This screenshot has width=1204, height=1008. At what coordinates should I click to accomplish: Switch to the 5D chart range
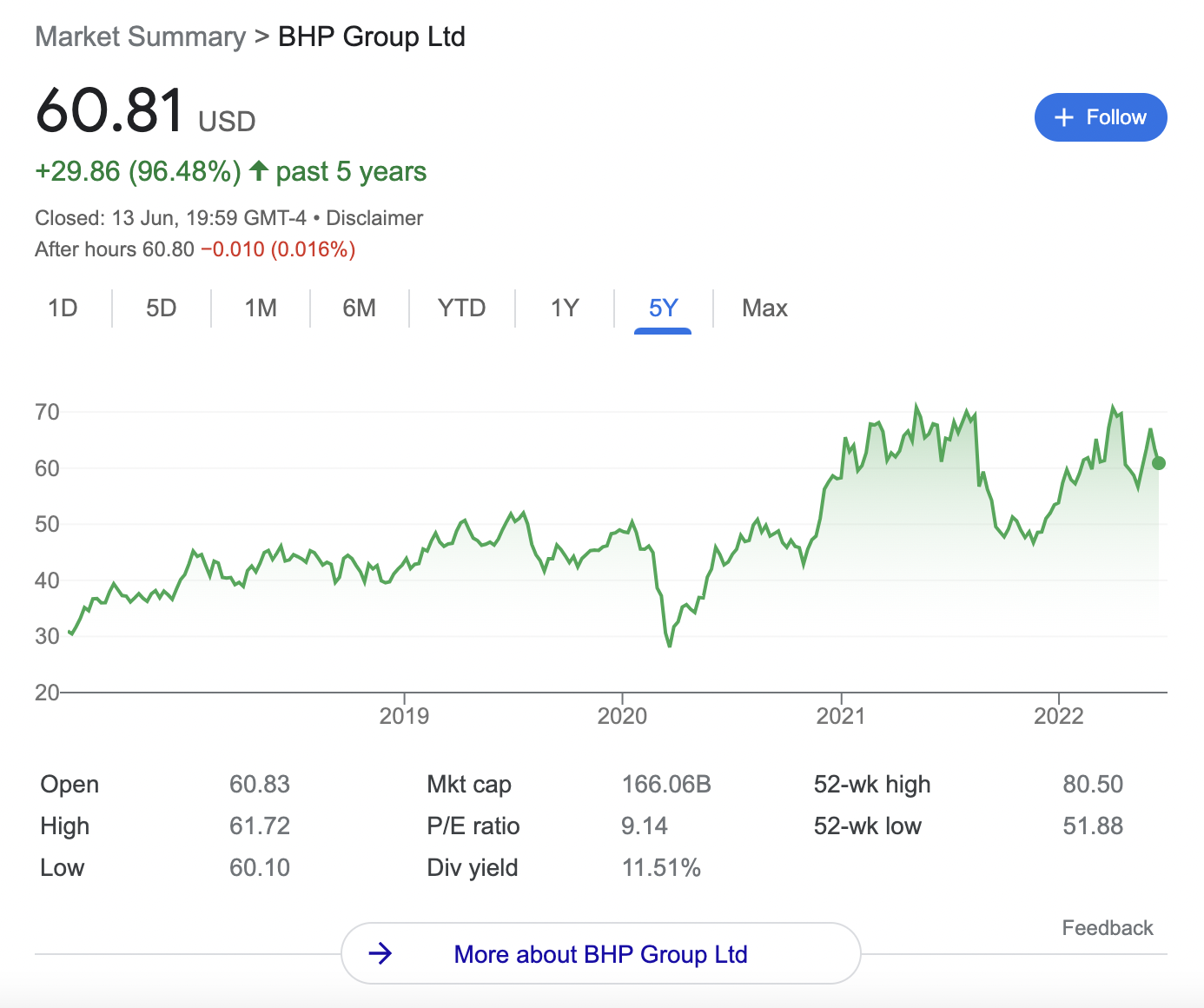coord(161,308)
